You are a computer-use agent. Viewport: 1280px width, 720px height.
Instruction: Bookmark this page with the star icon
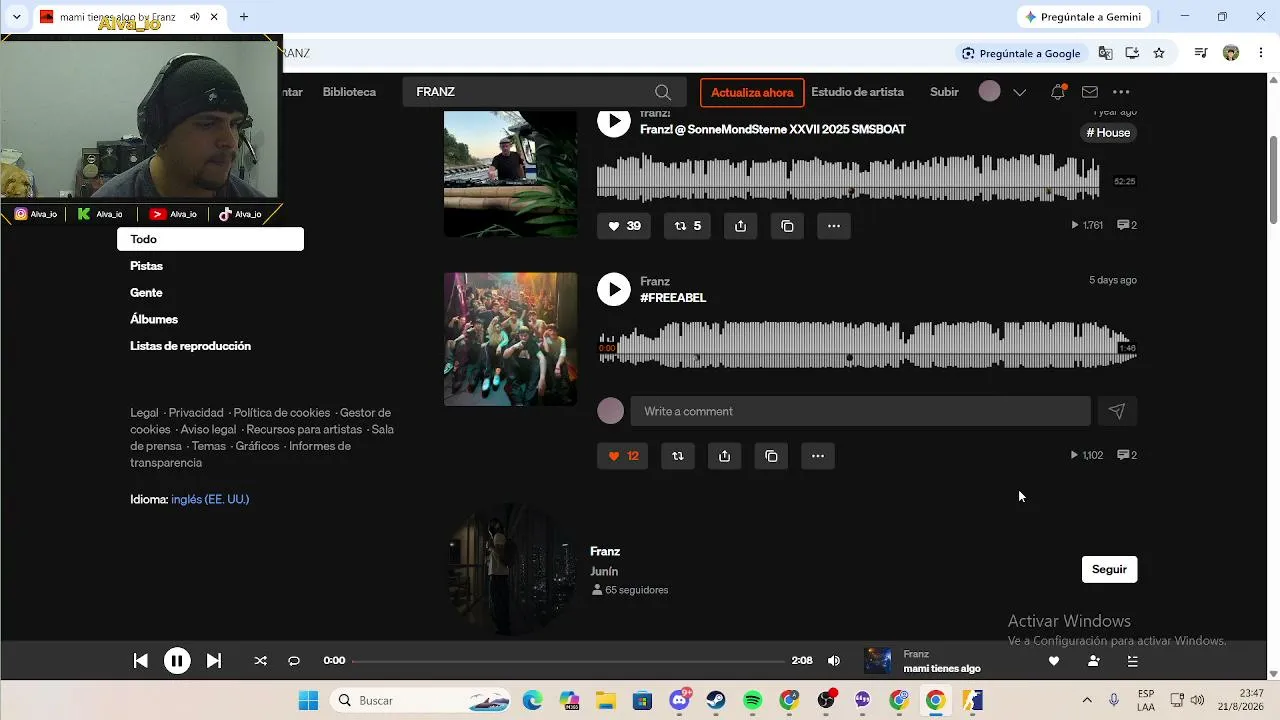click(1159, 53)
